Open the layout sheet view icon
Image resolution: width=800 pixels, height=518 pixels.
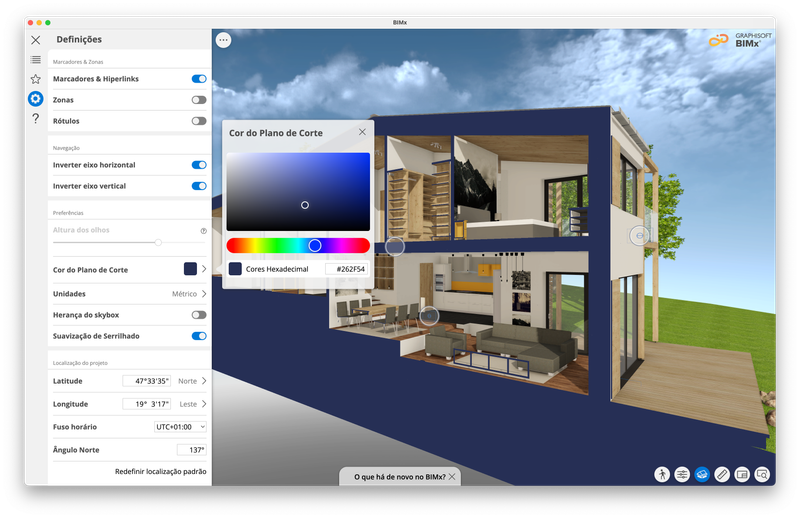[x=742, y=475]
